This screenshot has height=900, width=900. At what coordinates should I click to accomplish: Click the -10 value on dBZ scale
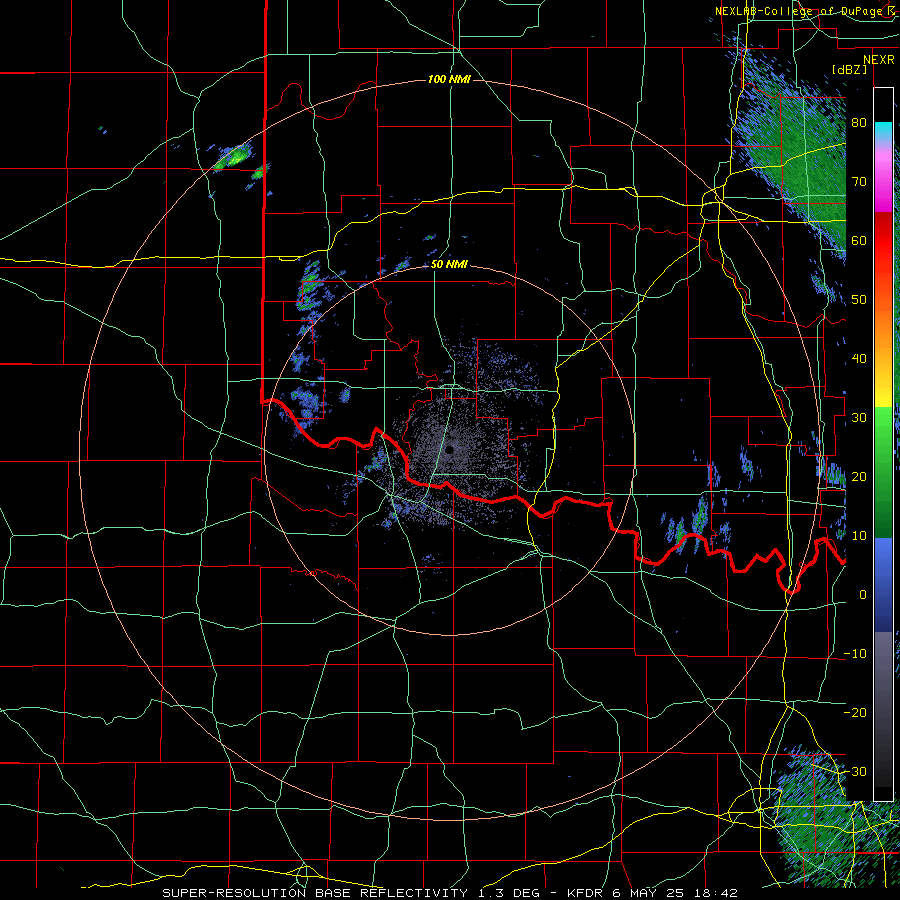(855, 654)
